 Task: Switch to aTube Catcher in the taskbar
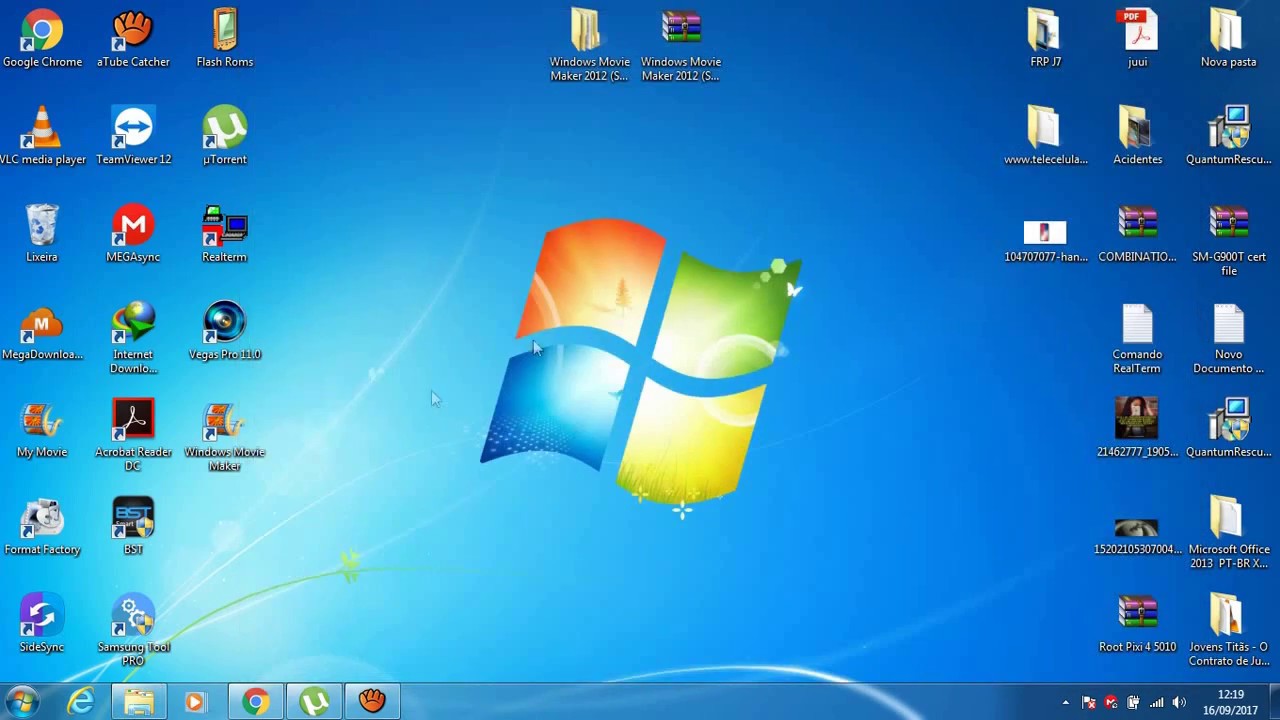[x=372, y=702]
